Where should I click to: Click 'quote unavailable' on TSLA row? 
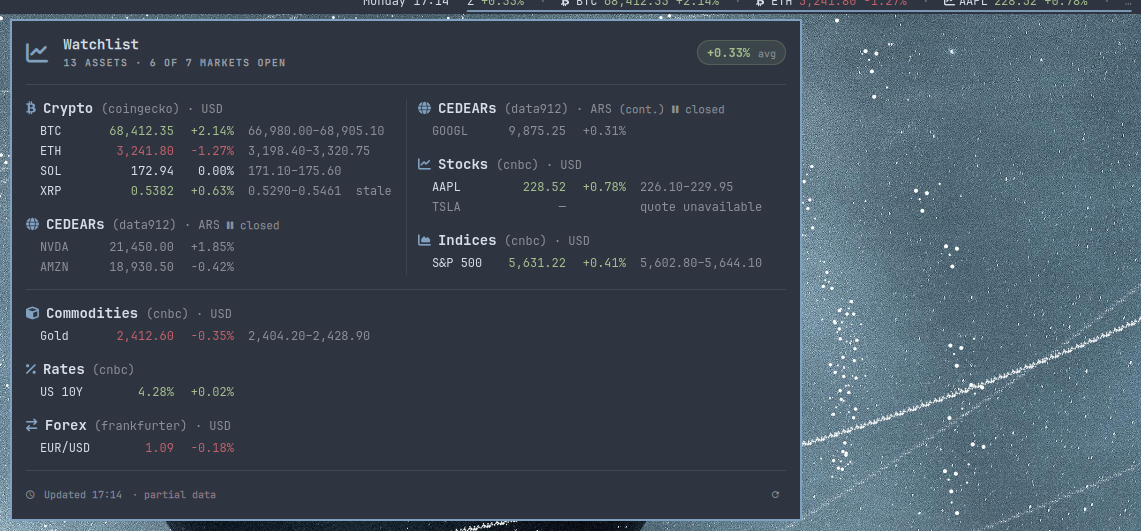pos(701,207)
